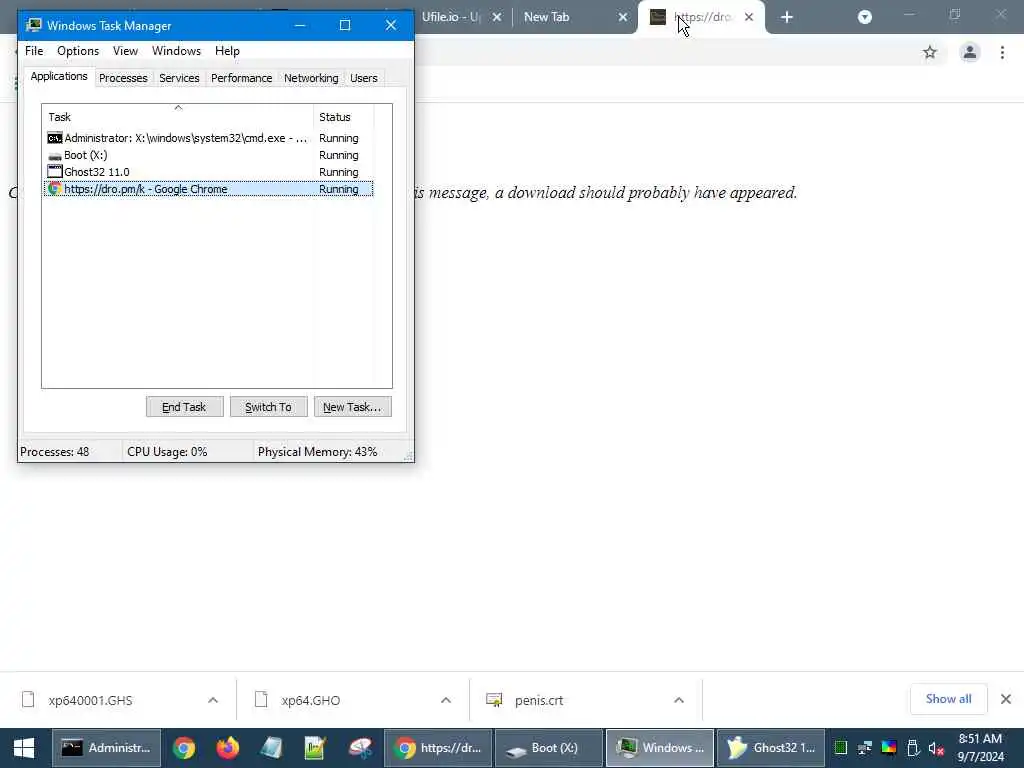
Task: Open the notepad-like taskbar icon after Firefox
Action: pos(271,748)
